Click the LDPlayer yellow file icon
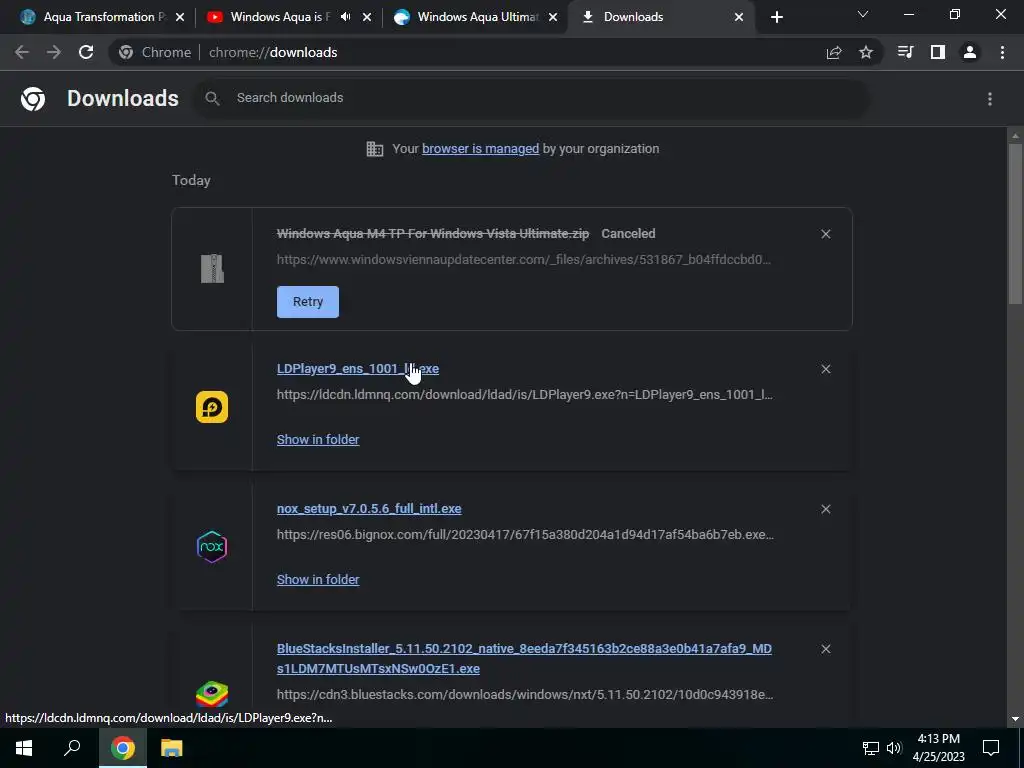Image resolution: width=1024 pixels, height=768 pixels. [x=212, y=407]
